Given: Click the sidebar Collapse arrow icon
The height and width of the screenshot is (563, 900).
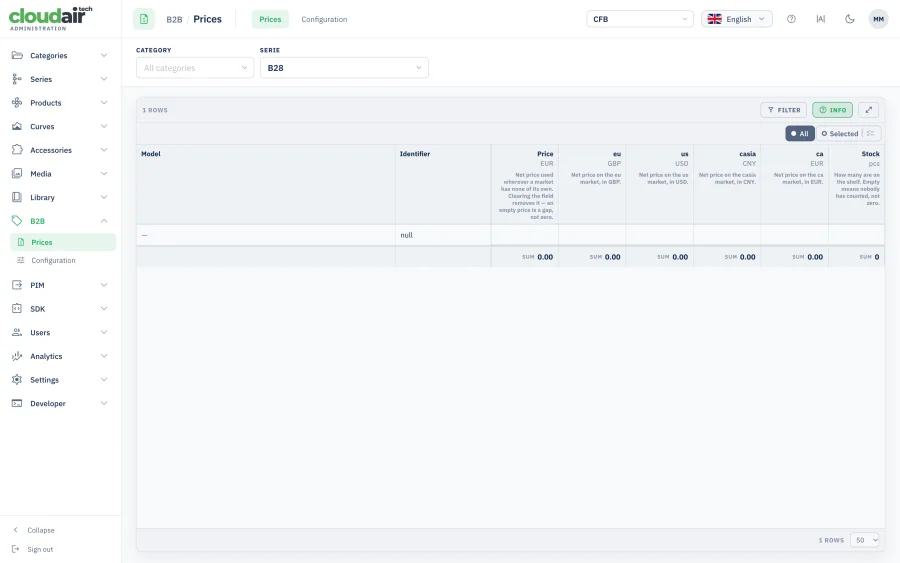Looking at the screenshot, I should [x=15, y=530].
